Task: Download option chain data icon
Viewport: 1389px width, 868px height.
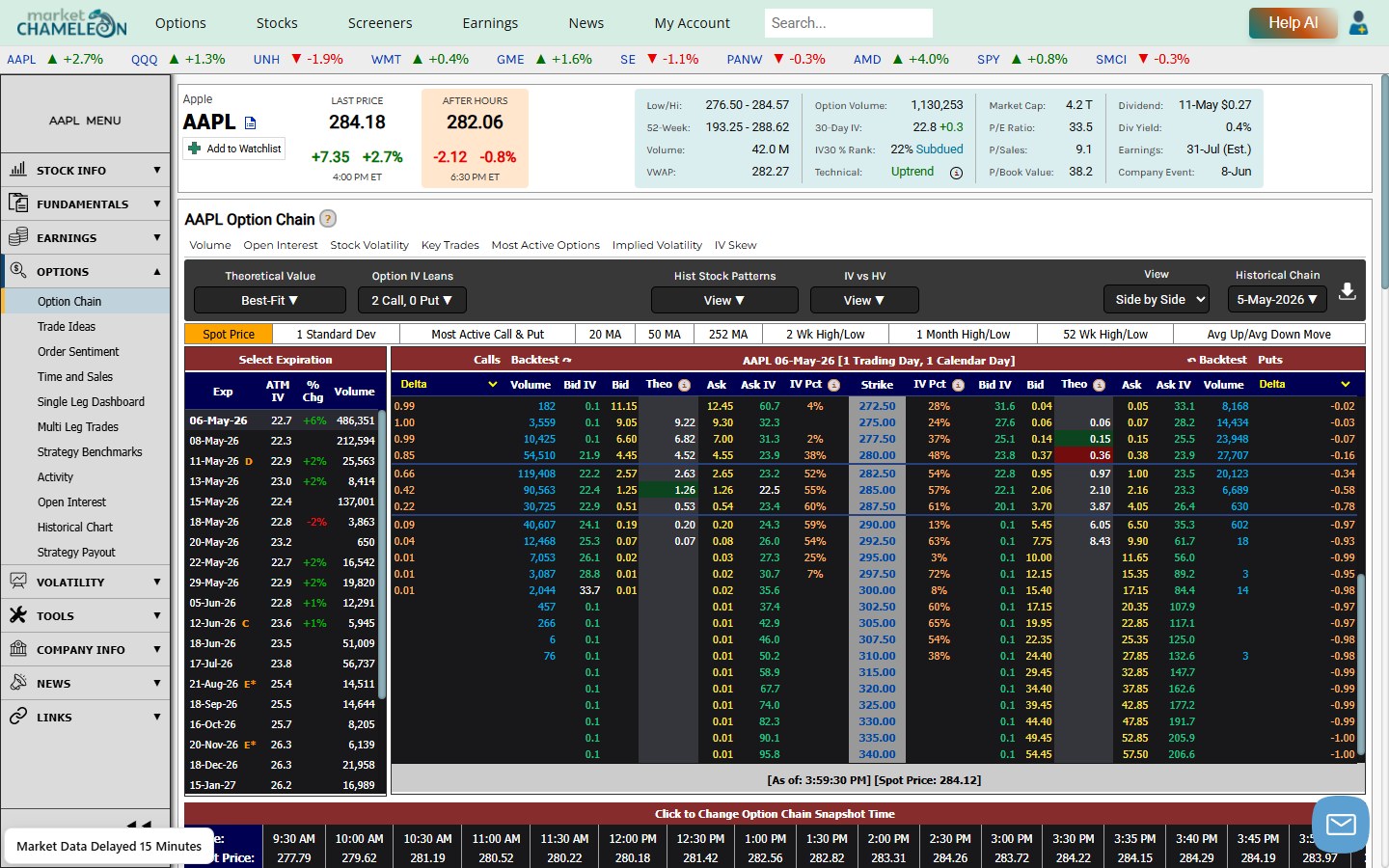Action: pyautogui.click(x=1348, y=291)
